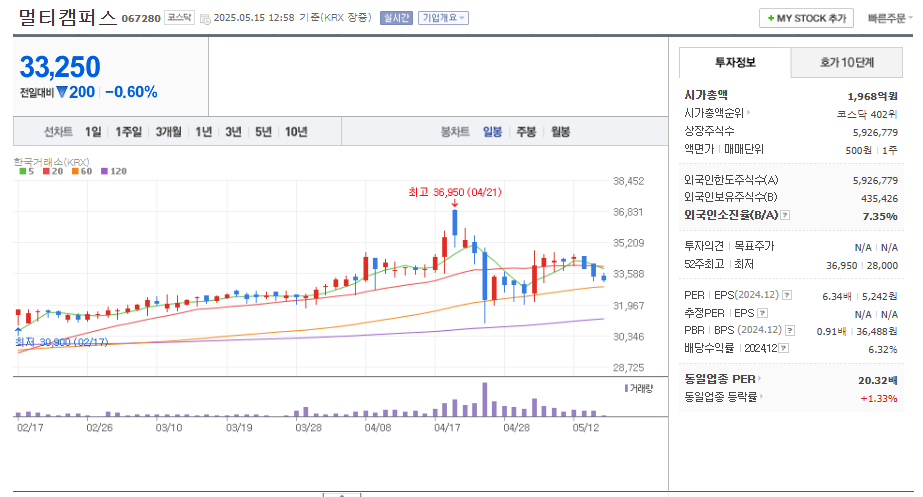Click the orange 60-day moving average legend marker

click(x=75, y=171)
